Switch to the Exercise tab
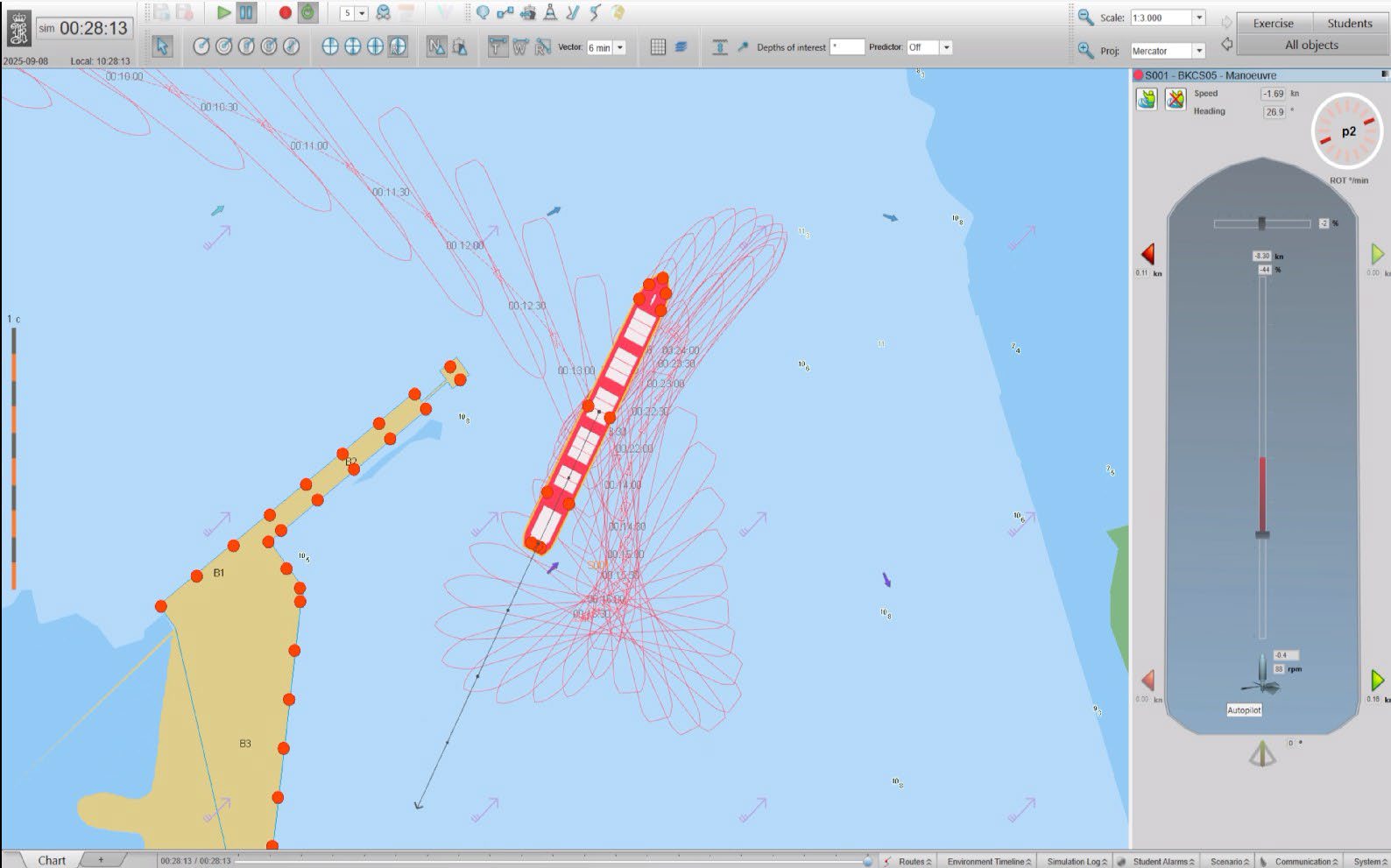Viewport: 1391px width, 868px height. [x=1273, y=23]
